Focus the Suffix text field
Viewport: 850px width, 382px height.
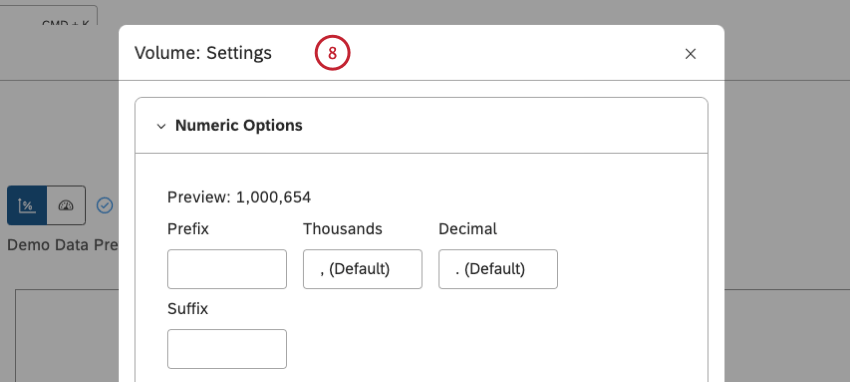[227, 349]
